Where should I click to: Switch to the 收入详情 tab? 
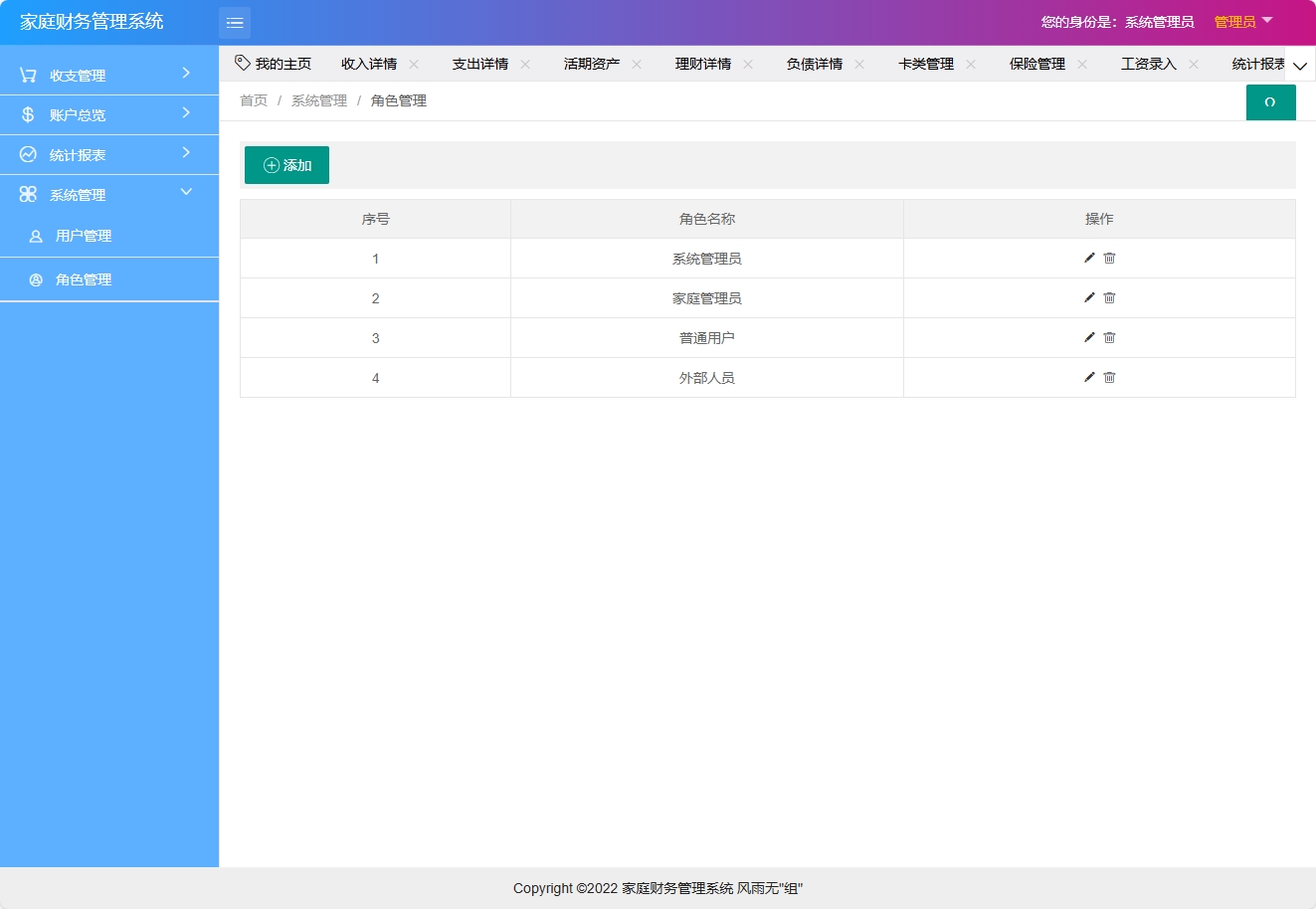[x=369, y=63]
